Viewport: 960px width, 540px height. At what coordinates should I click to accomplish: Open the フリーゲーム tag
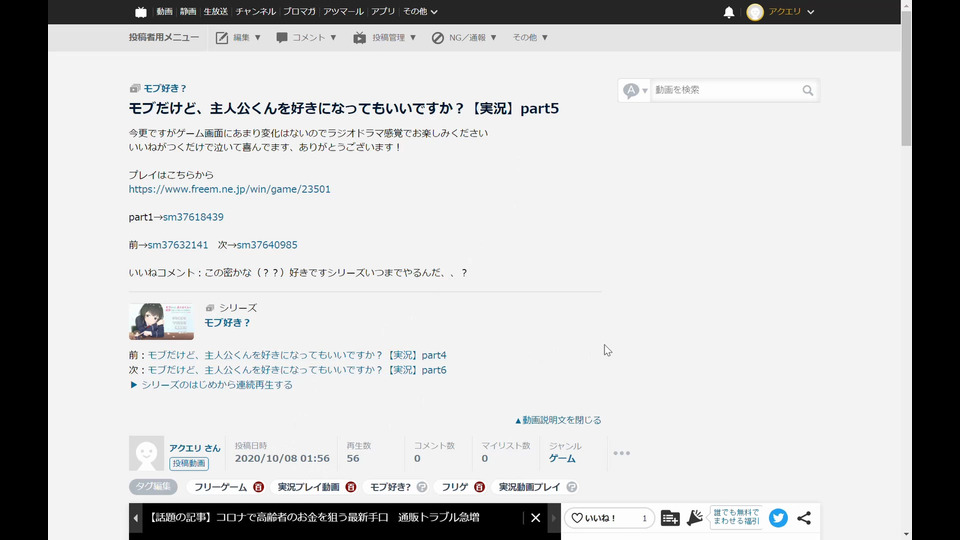point(220,487)
